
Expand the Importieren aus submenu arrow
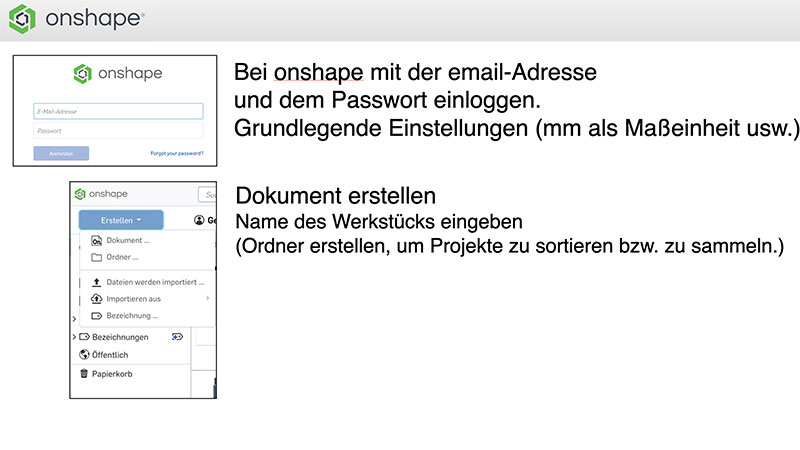[208, 298]
